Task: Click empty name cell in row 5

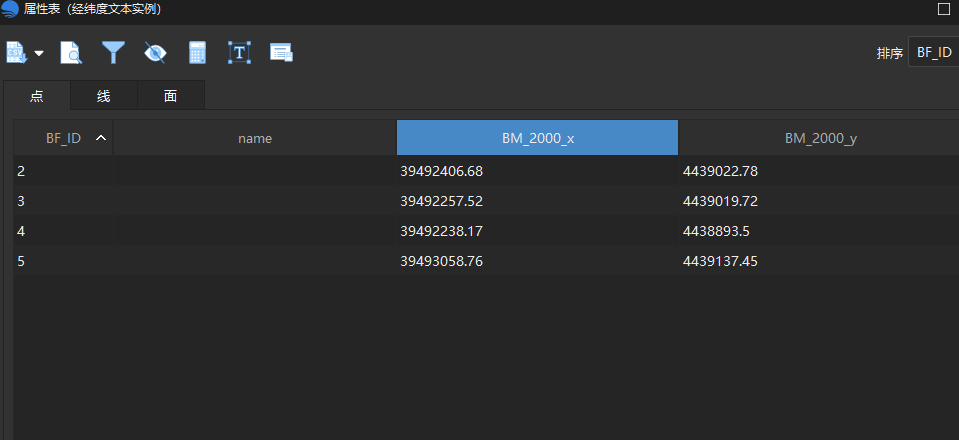Action: (254, 261)
